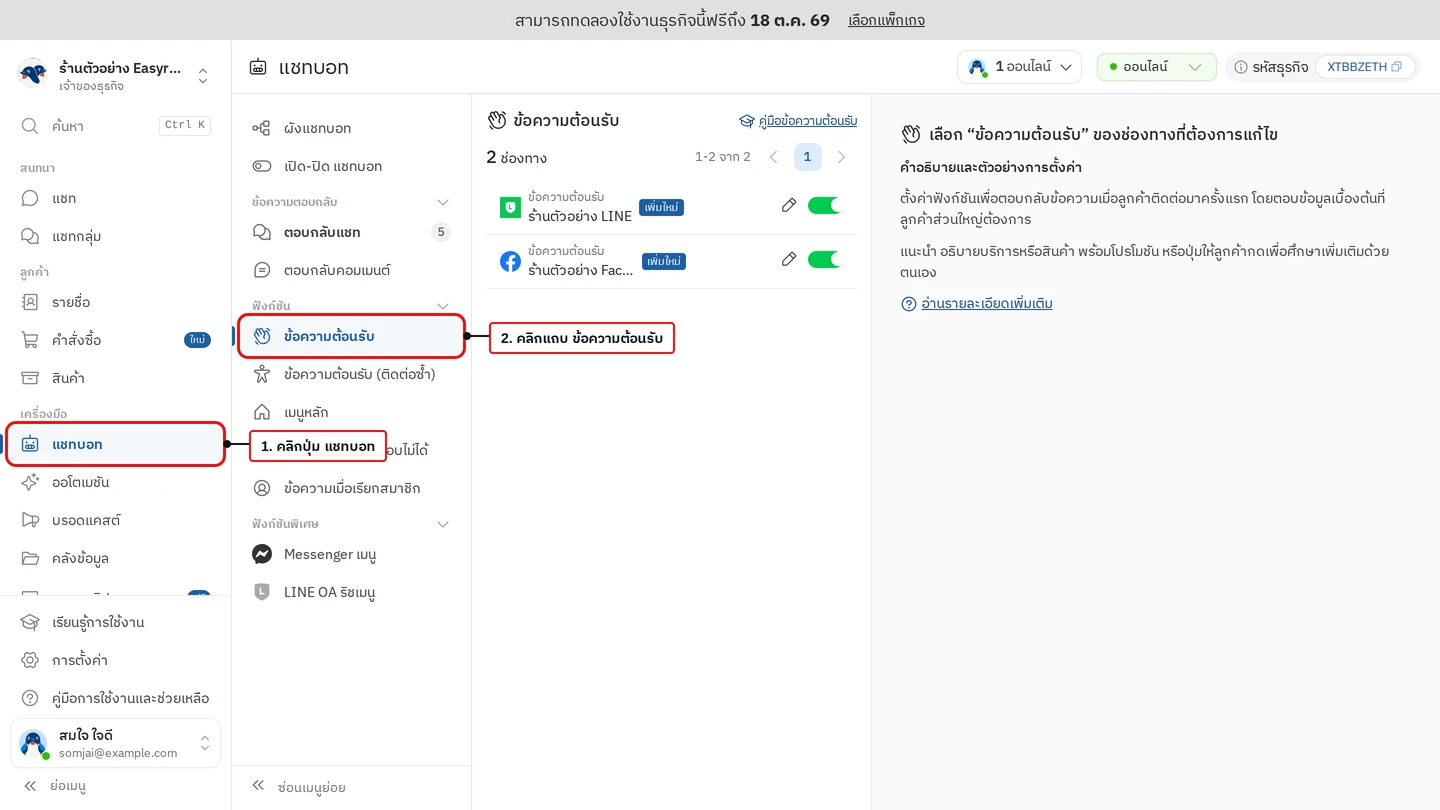Open สินค้า products page
The image size is (1440, 810).
pyautogui.click(x=116, y=378)
